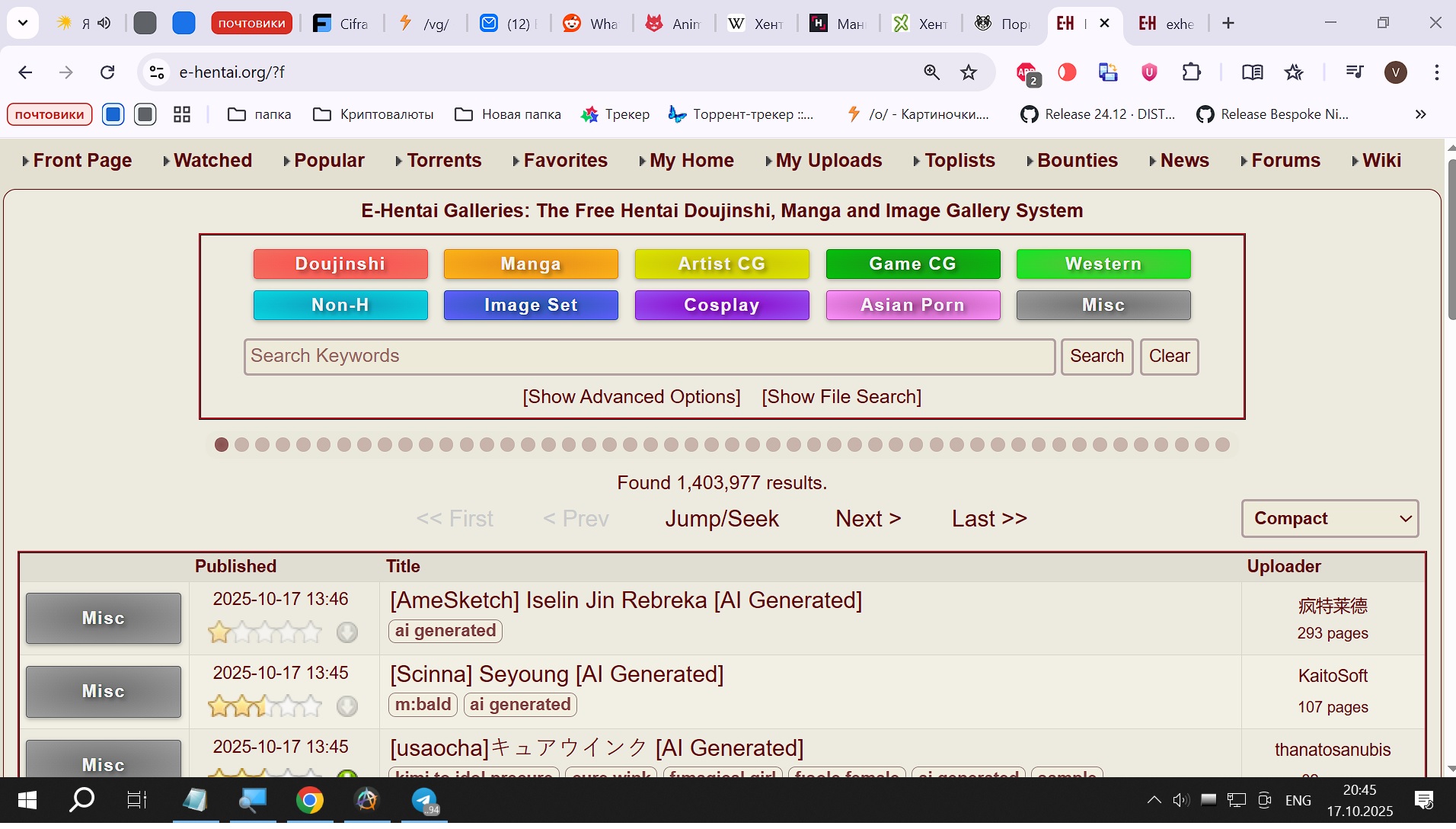
Task: Open the Трекер bookmark
Action: (615, 114)
